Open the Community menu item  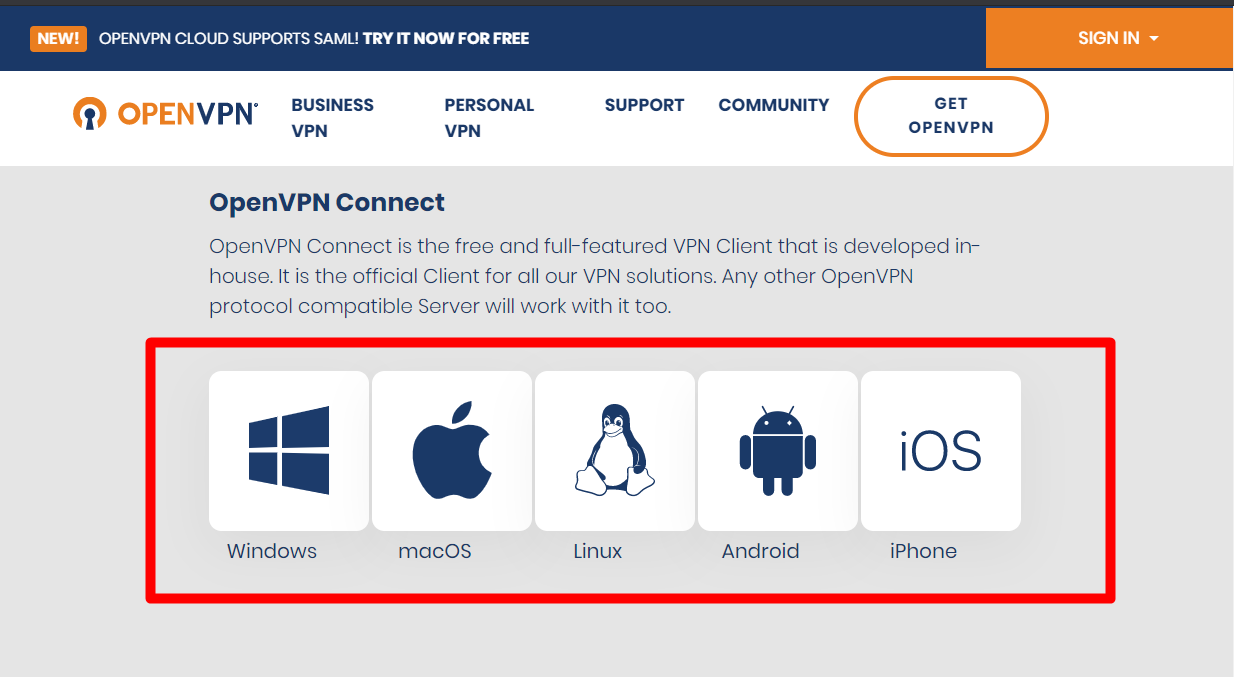click(774, 105)
